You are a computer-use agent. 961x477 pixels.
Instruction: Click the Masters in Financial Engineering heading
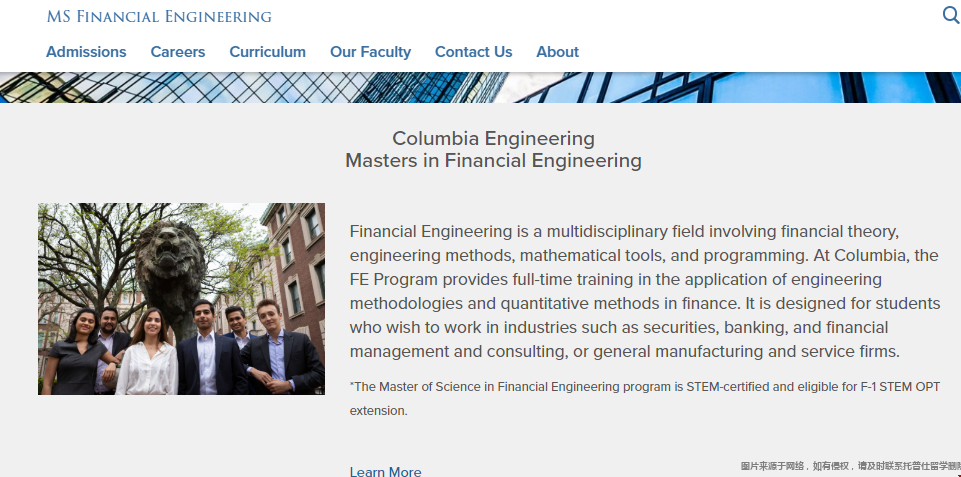493,161
